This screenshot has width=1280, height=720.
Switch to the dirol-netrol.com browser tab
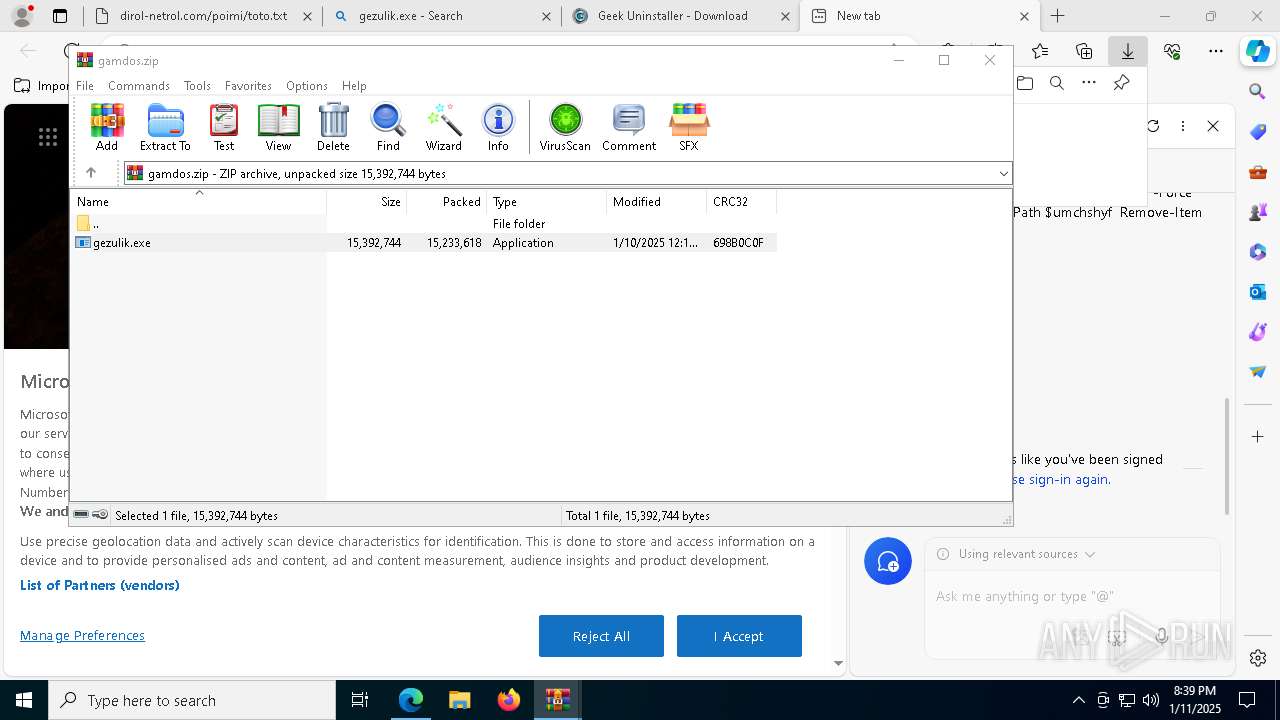coord(203,16)
